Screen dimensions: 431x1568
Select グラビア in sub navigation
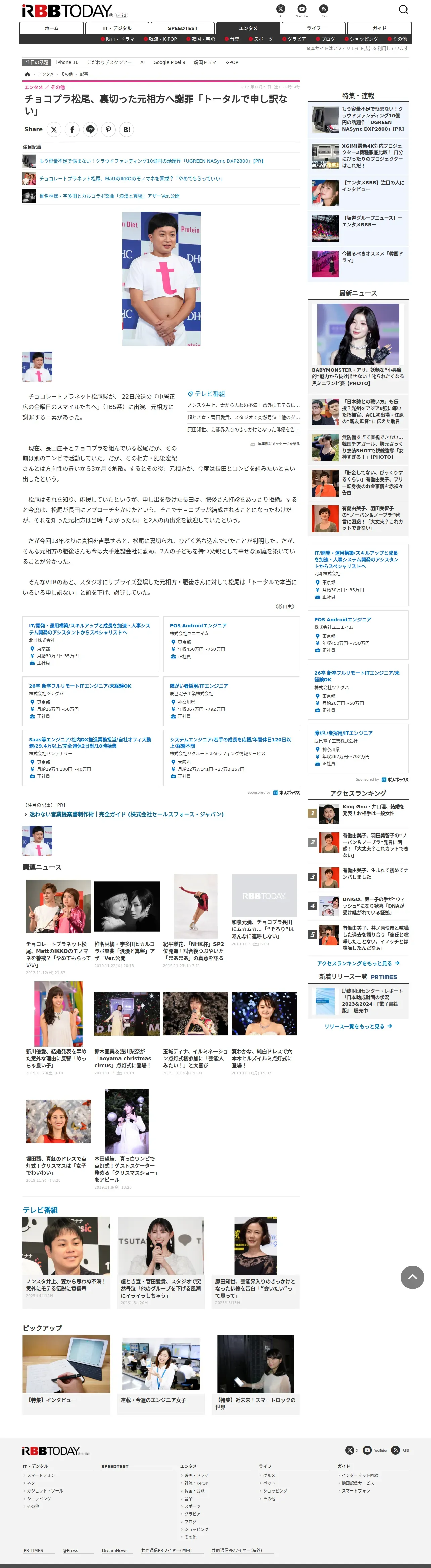294,39
